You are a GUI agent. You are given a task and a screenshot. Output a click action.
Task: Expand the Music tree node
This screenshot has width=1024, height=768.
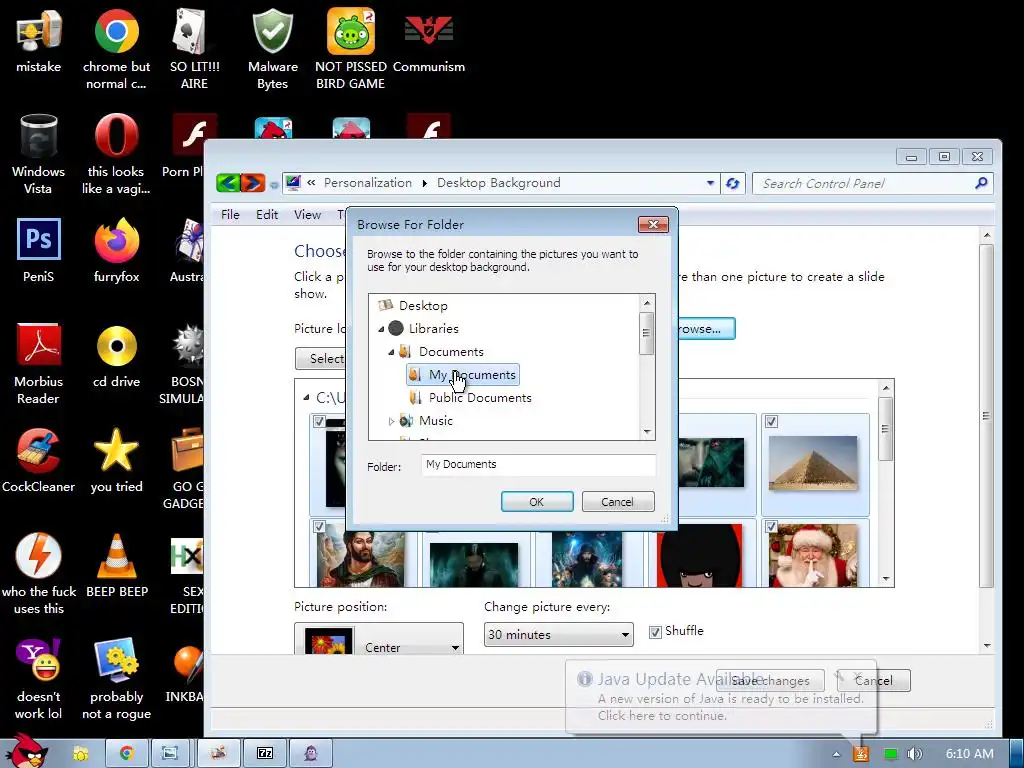(x=391, y=421)
